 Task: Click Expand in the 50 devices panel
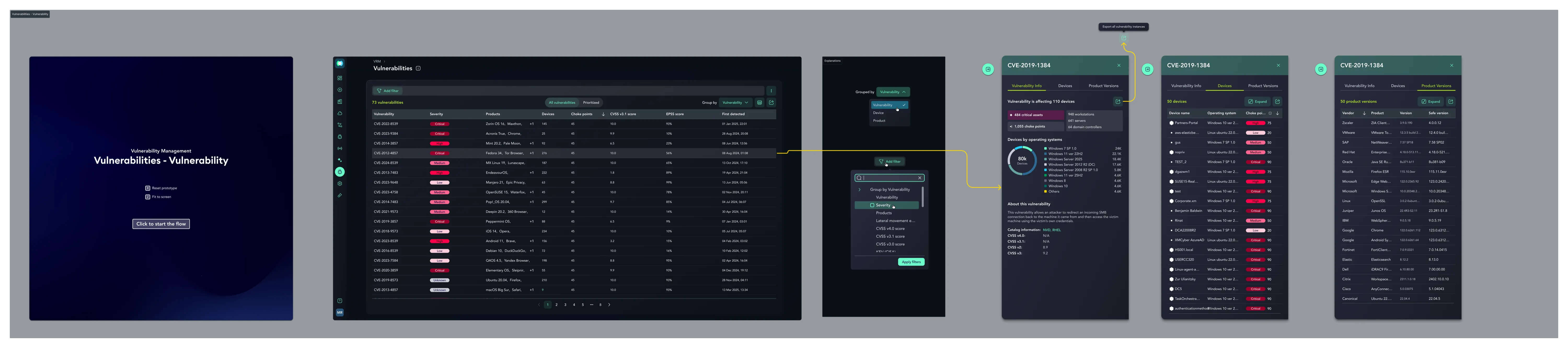pos(1258,102)
